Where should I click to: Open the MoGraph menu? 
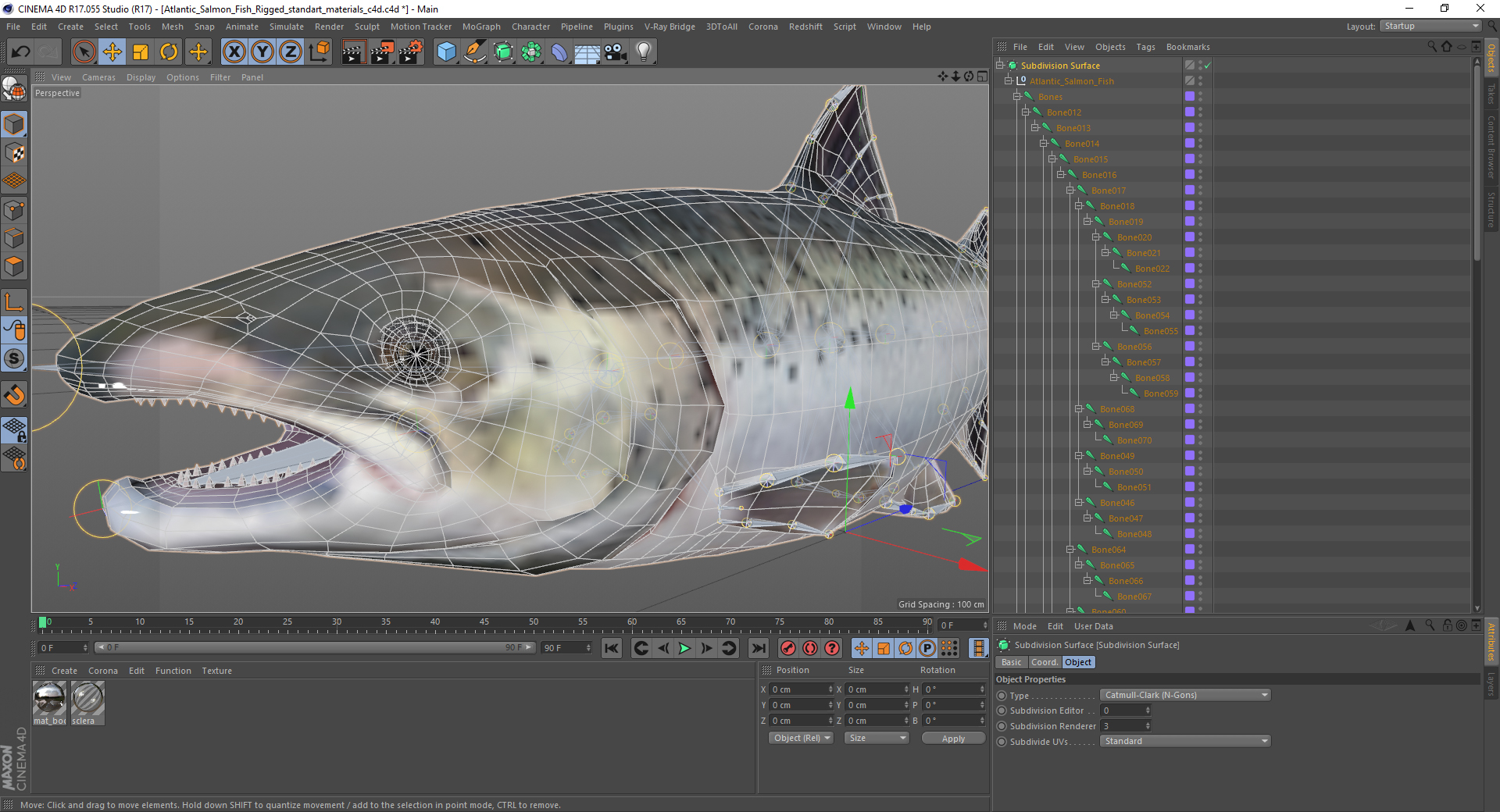(480, 26)
